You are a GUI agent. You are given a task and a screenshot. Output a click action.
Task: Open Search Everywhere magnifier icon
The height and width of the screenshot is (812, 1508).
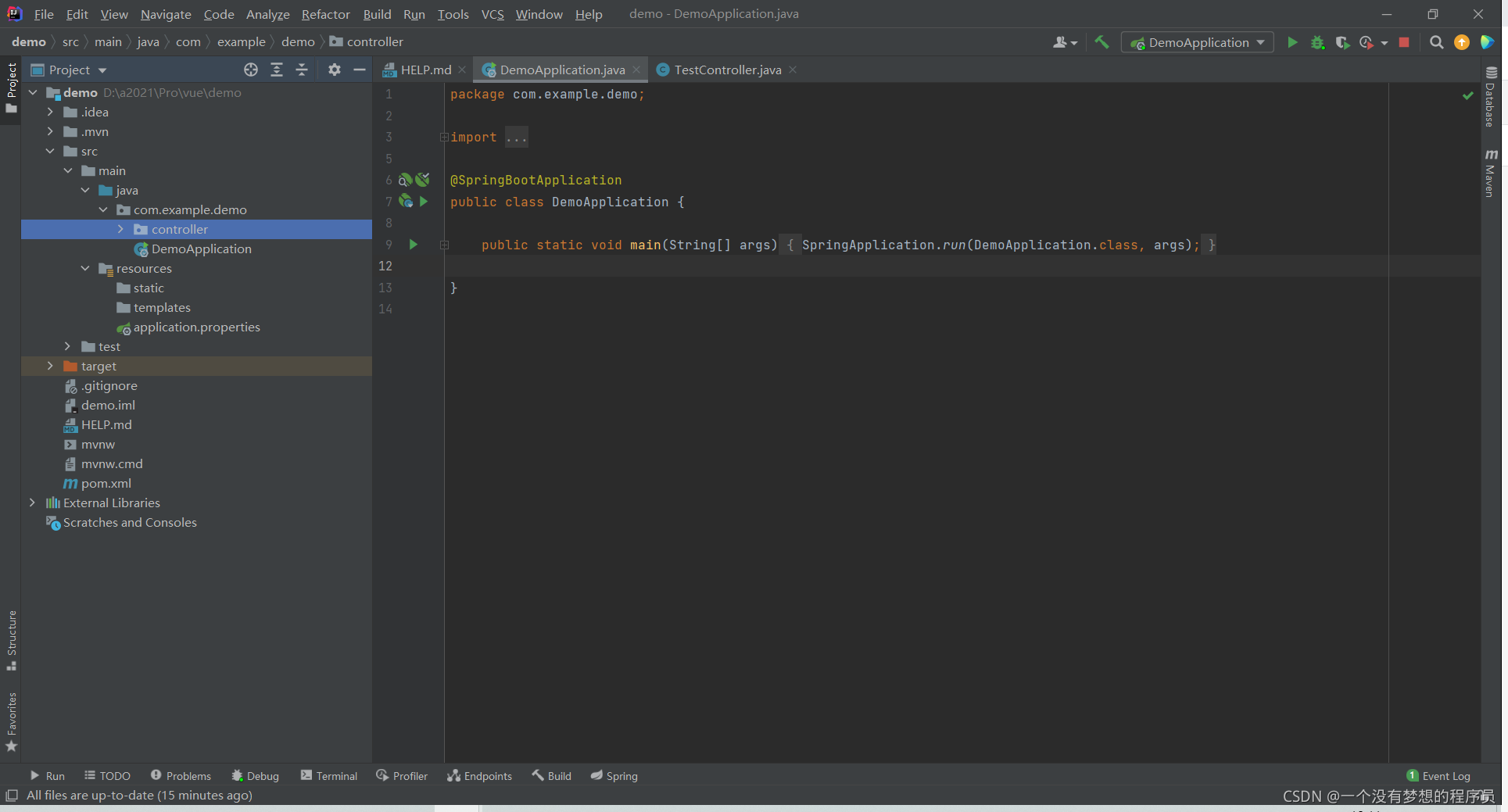pyautogui.click(x=1436, y=43)
